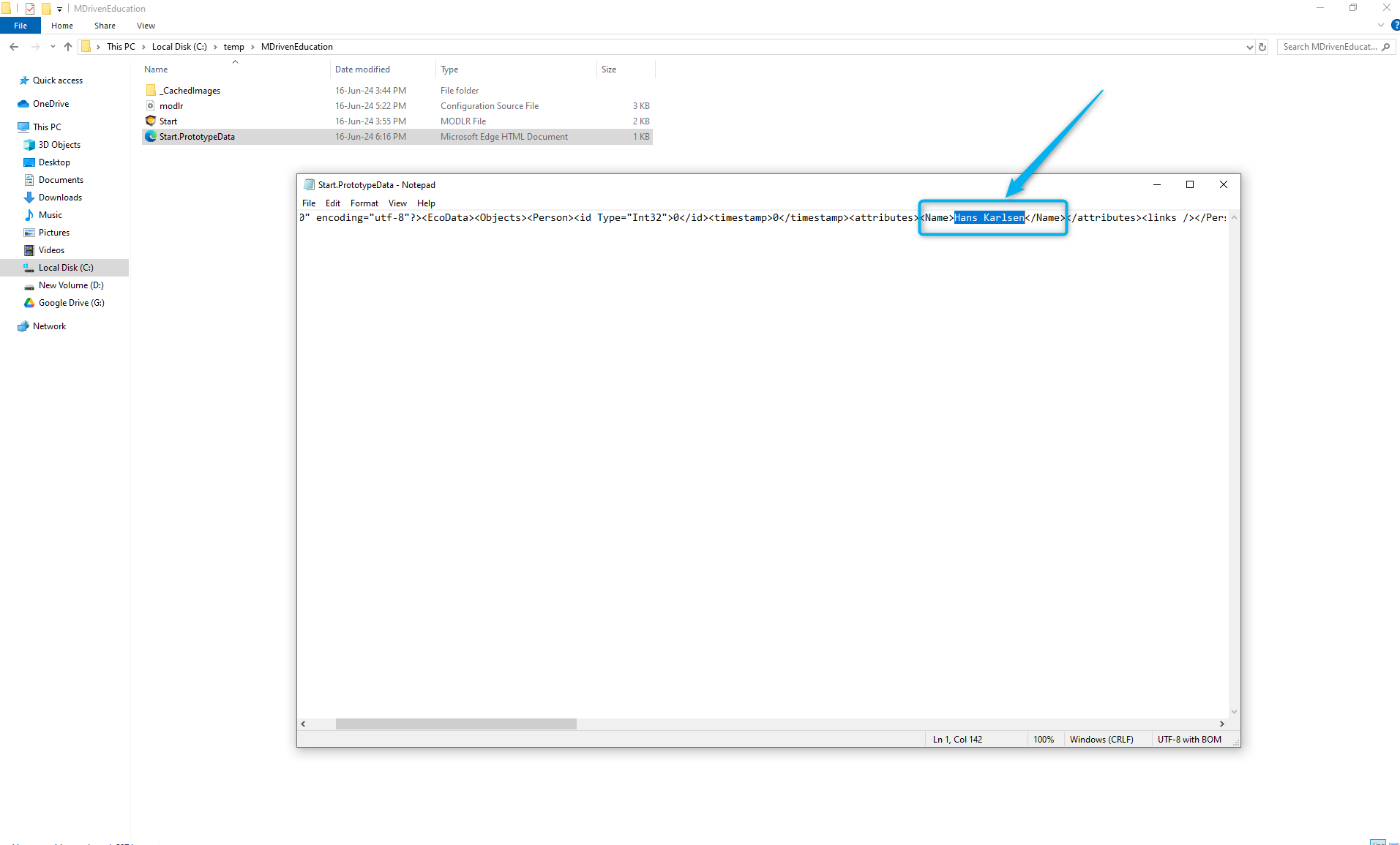
Task: Open the recent locations dropdown arrow
Action: click(x=53, y=47)
